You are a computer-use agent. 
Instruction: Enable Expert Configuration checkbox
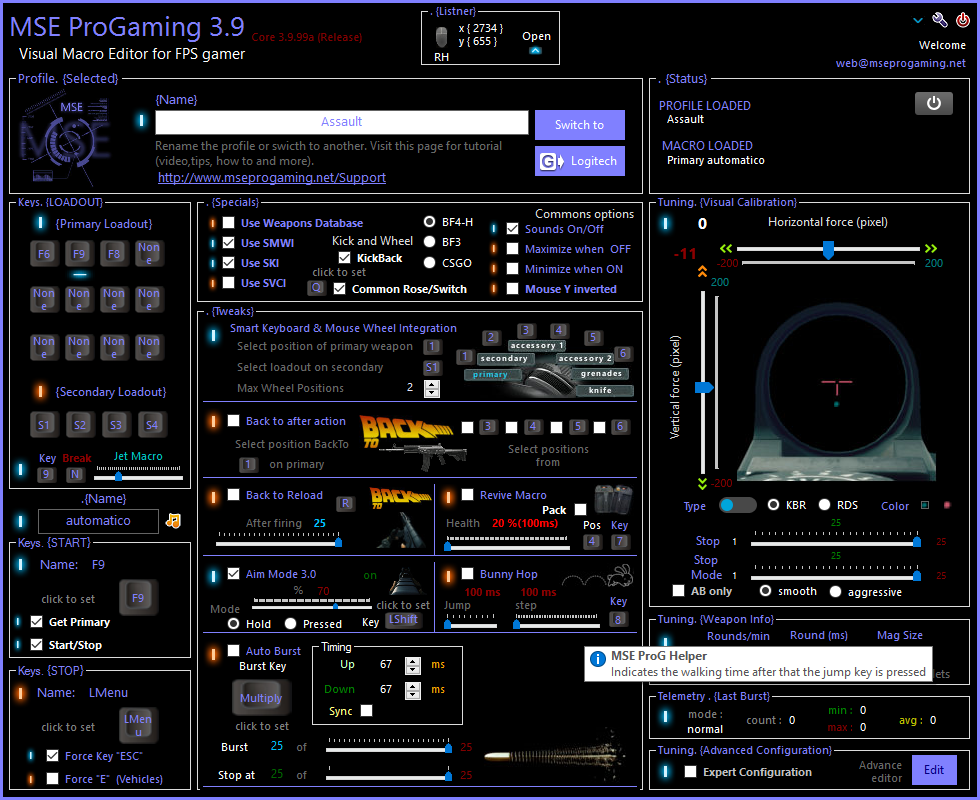point(691,772)
